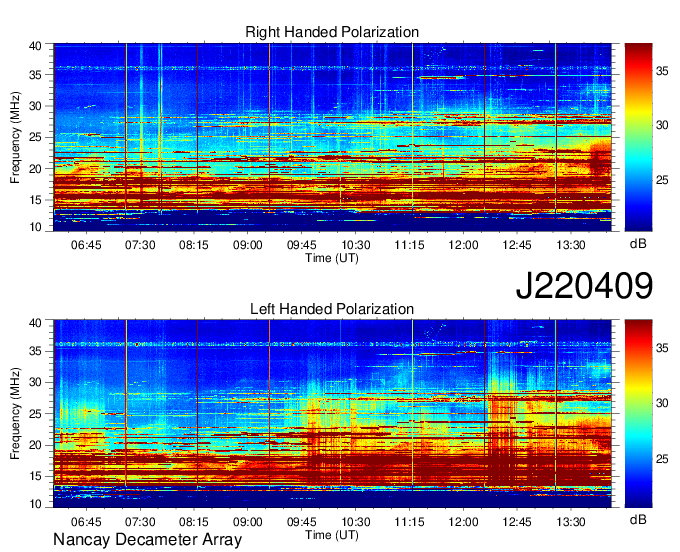Click the color bar beside the right-handed plot
This screenshot has width=680, height=552.
pyautogui.click(x=638, y=137)
